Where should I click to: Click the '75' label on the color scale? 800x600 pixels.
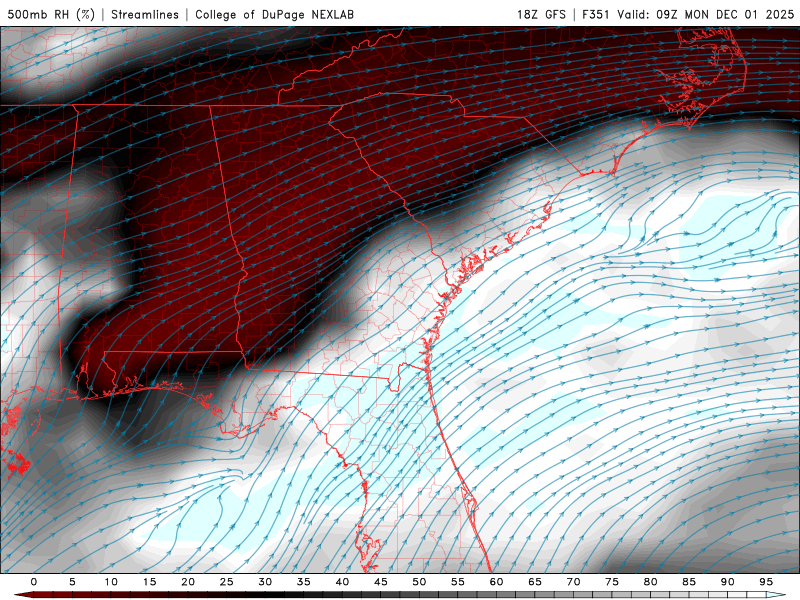[612, 582]
